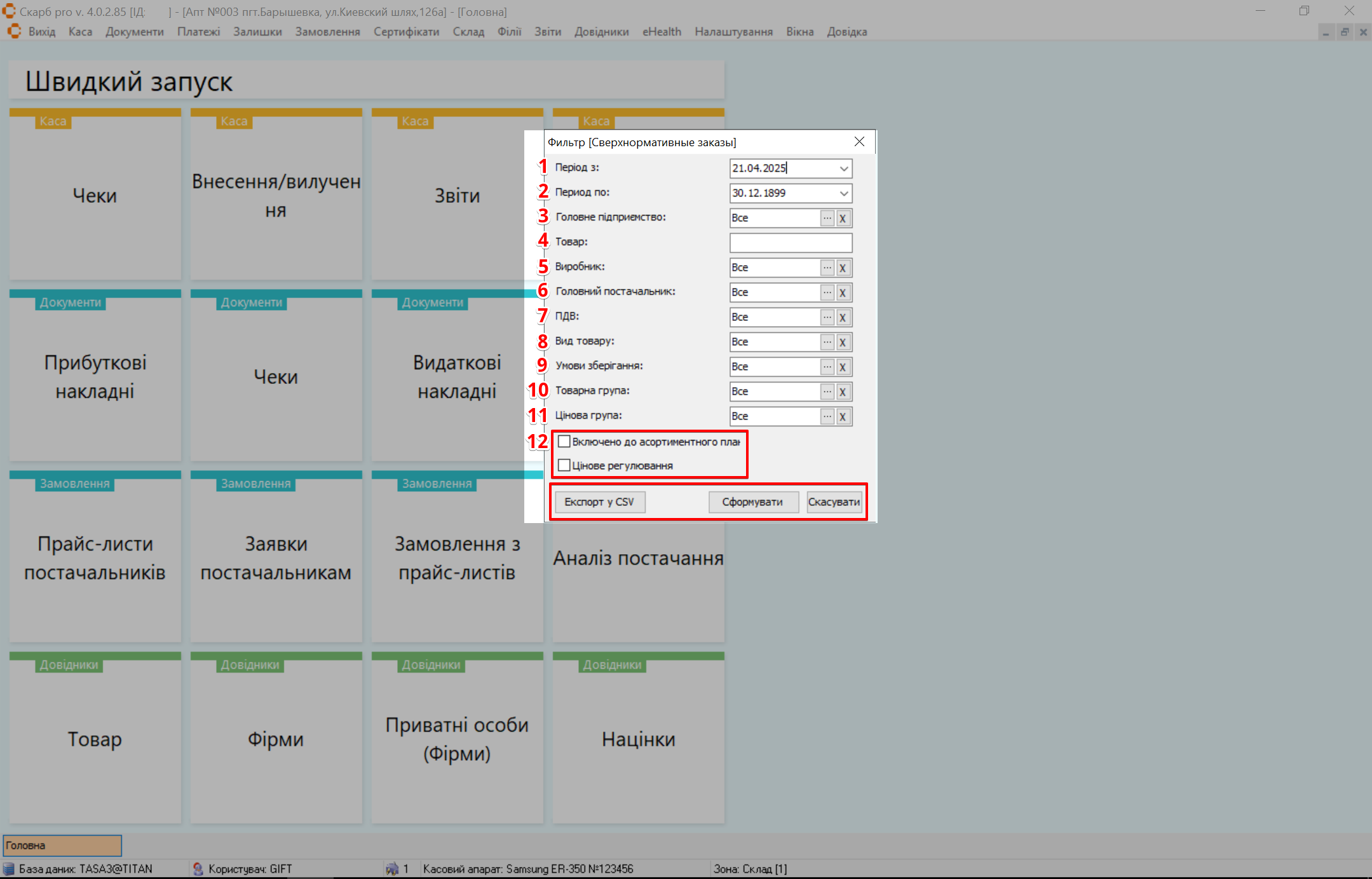Click into the Товар text field
The image size is (1372, 879).
click(790, 243)
